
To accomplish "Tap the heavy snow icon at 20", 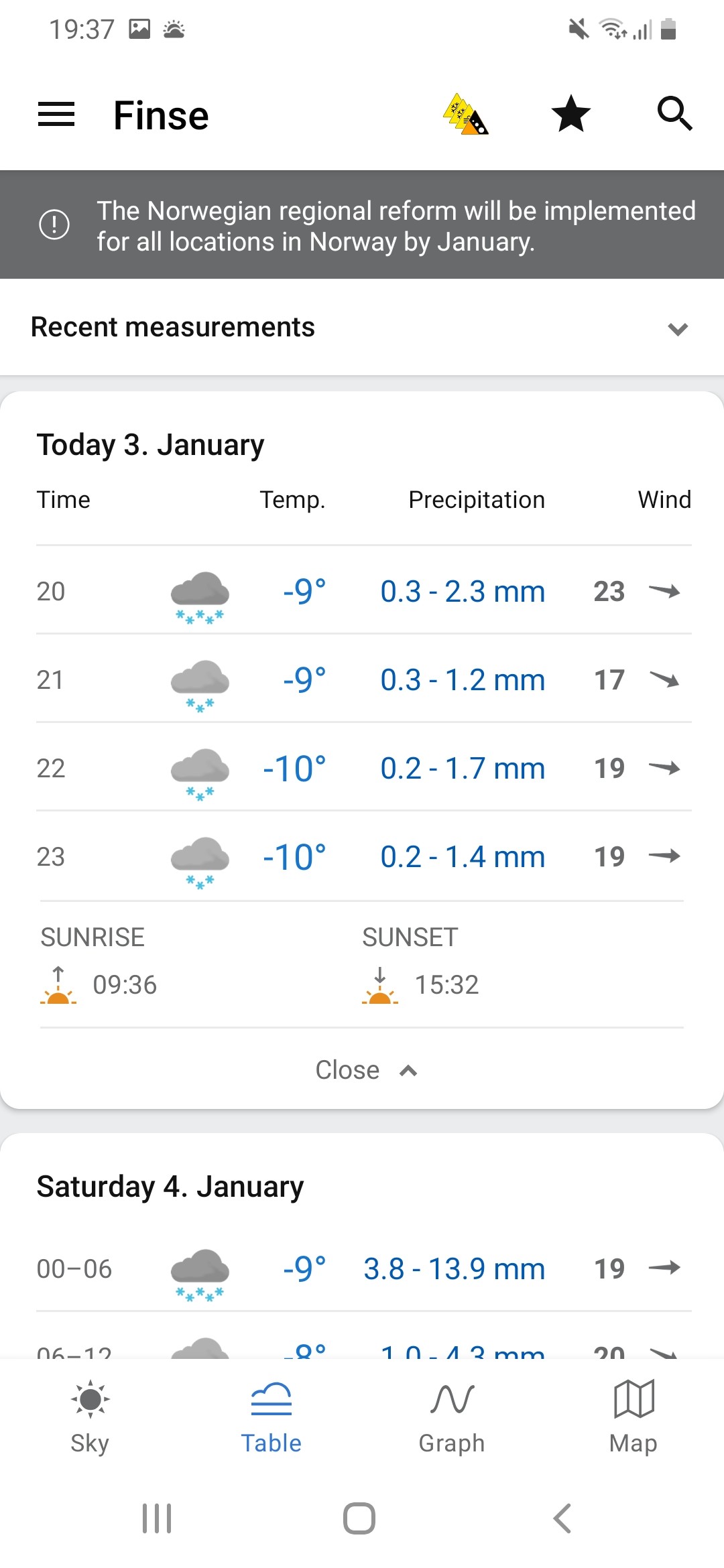I will (x=200, y=597).
